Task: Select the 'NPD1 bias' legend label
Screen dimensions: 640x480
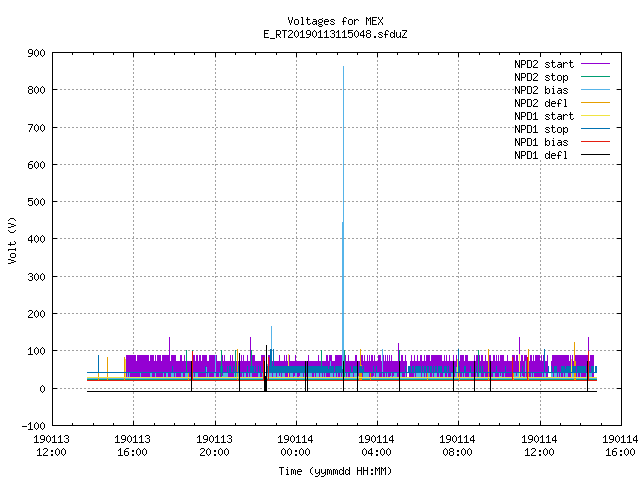Action: (x=541, y=142)
